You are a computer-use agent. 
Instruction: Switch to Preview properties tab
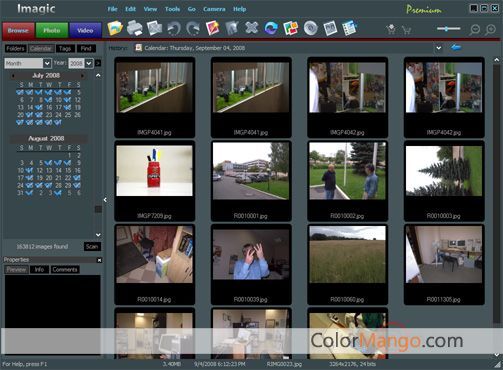pos(16,270)
